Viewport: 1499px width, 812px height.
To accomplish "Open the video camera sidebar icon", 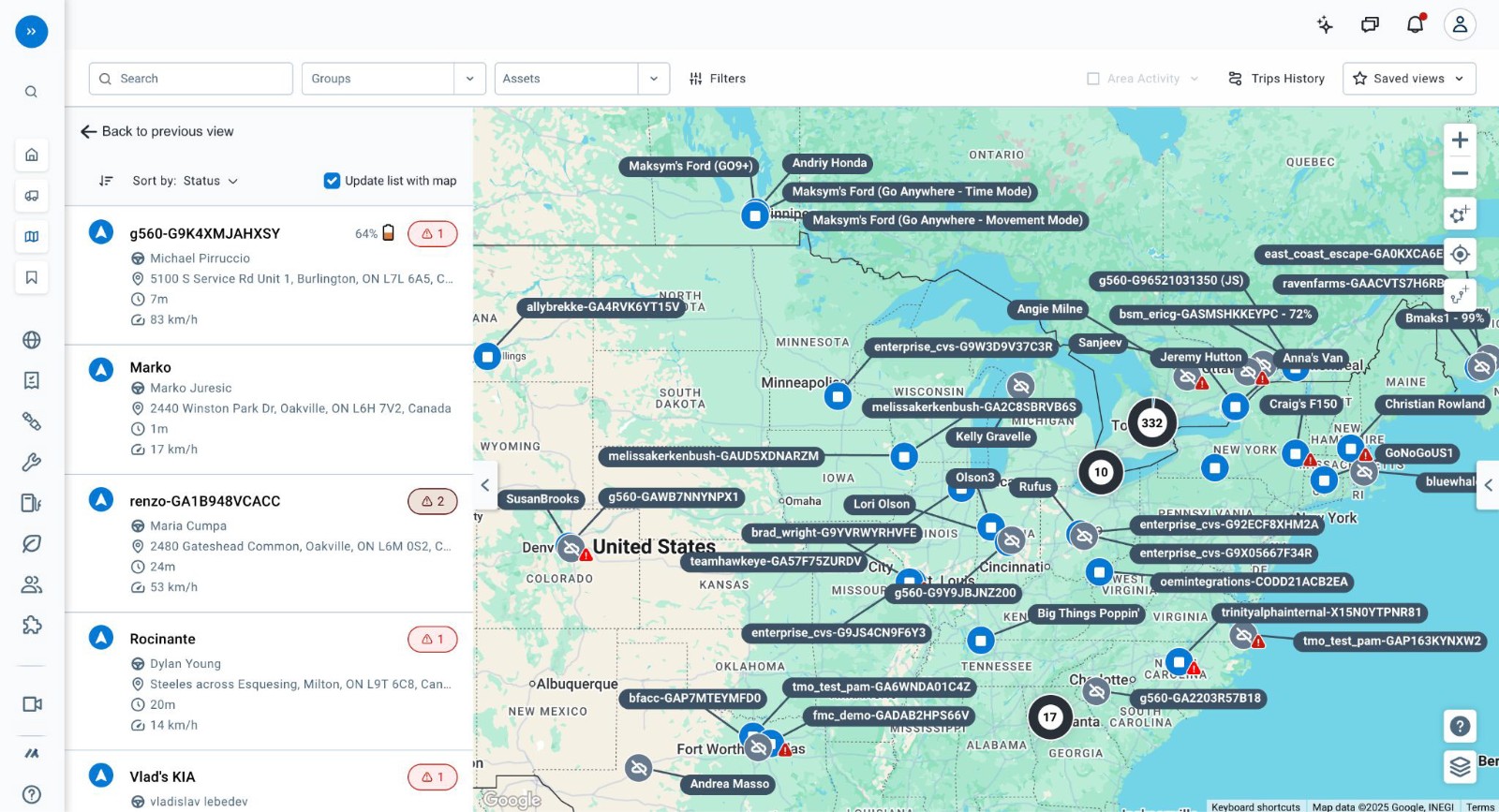I will pos(32,704).
